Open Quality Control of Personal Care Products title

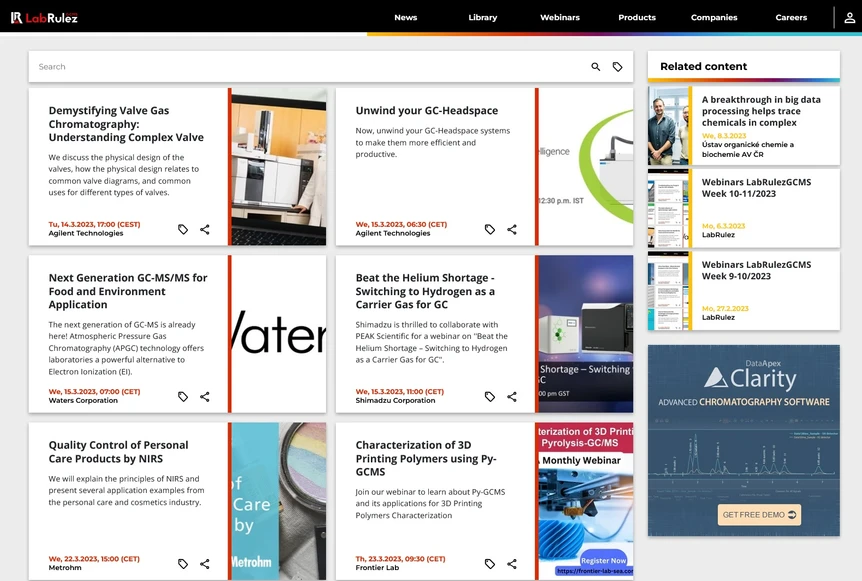click(x=118, y=451)
